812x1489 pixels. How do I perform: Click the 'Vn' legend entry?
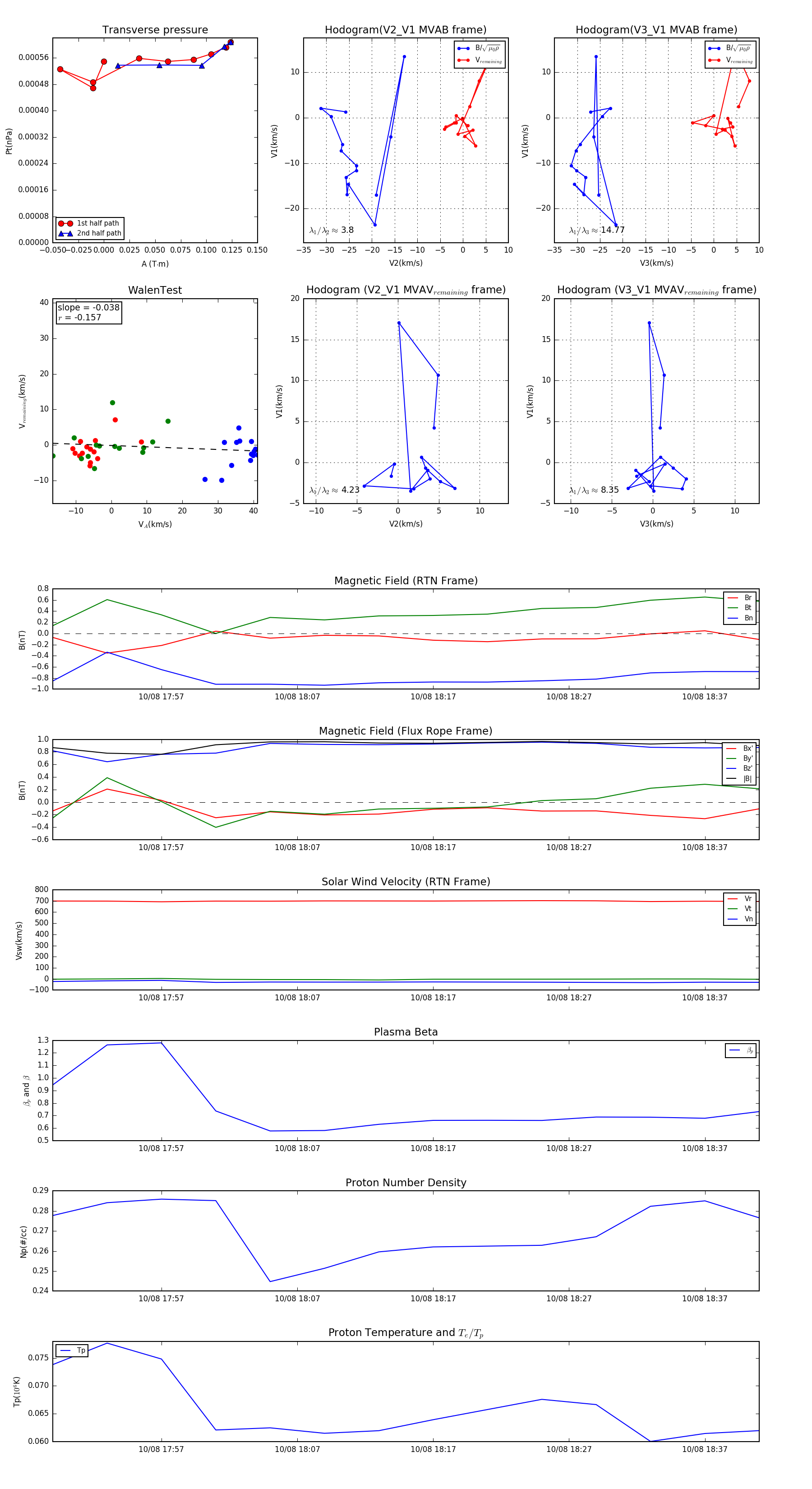[740, 919]
